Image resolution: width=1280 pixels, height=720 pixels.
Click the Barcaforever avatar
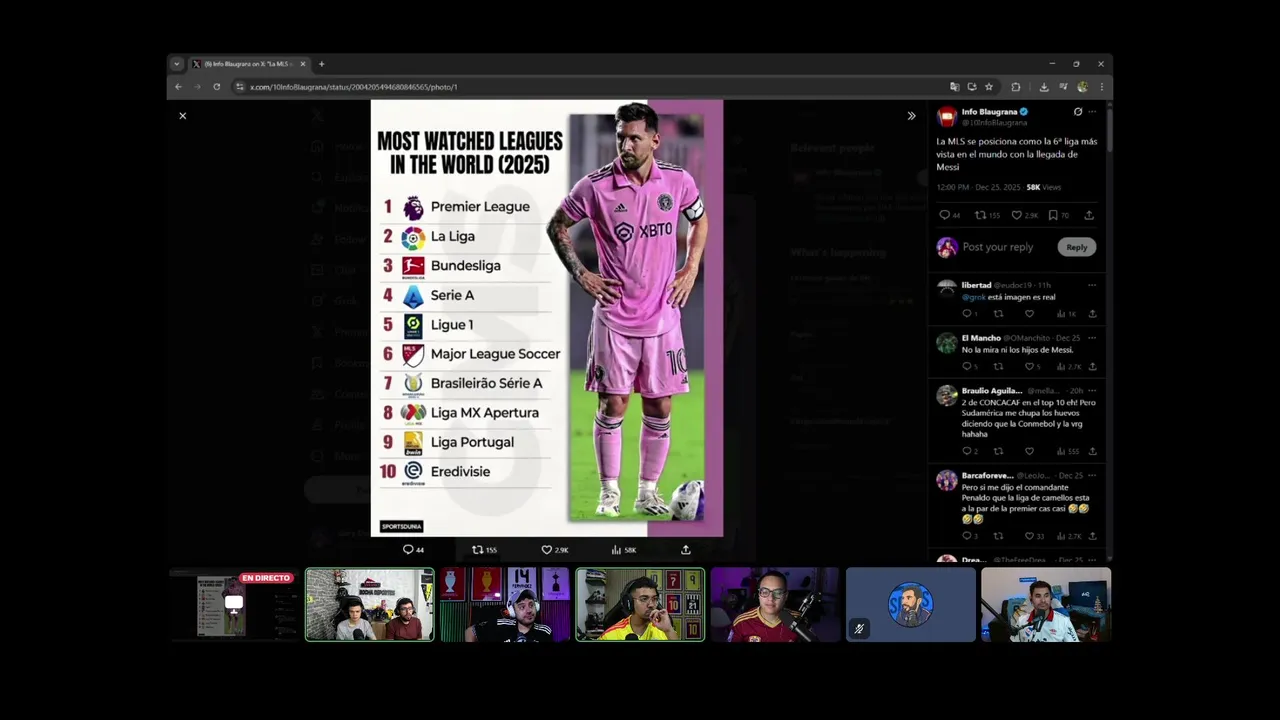[x=946, y=481]
